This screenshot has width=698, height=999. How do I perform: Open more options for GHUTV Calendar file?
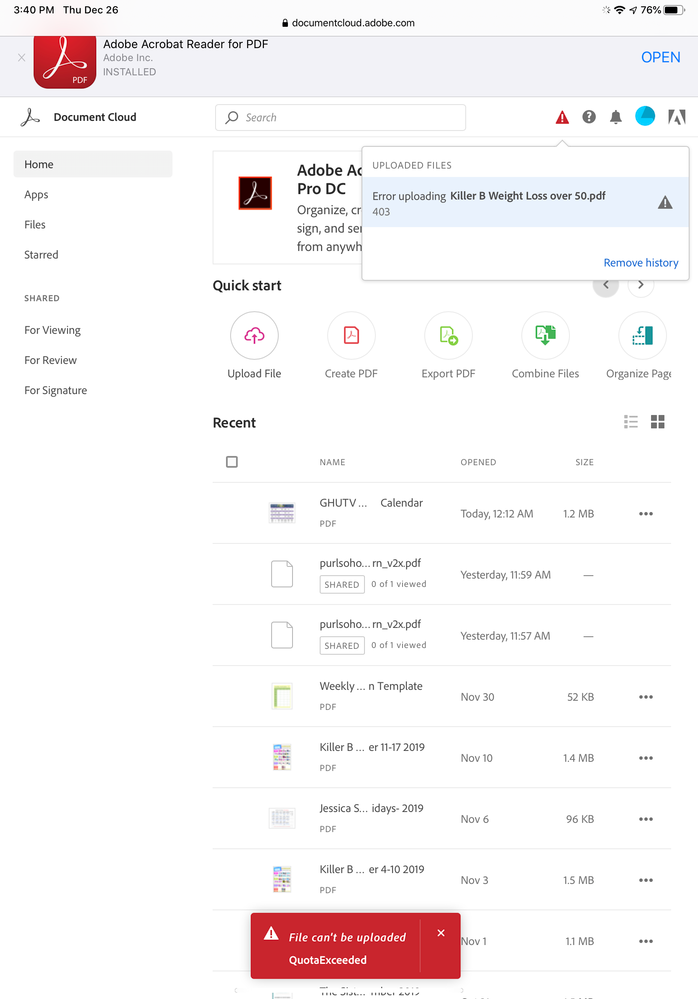click(x=646, y=514)
